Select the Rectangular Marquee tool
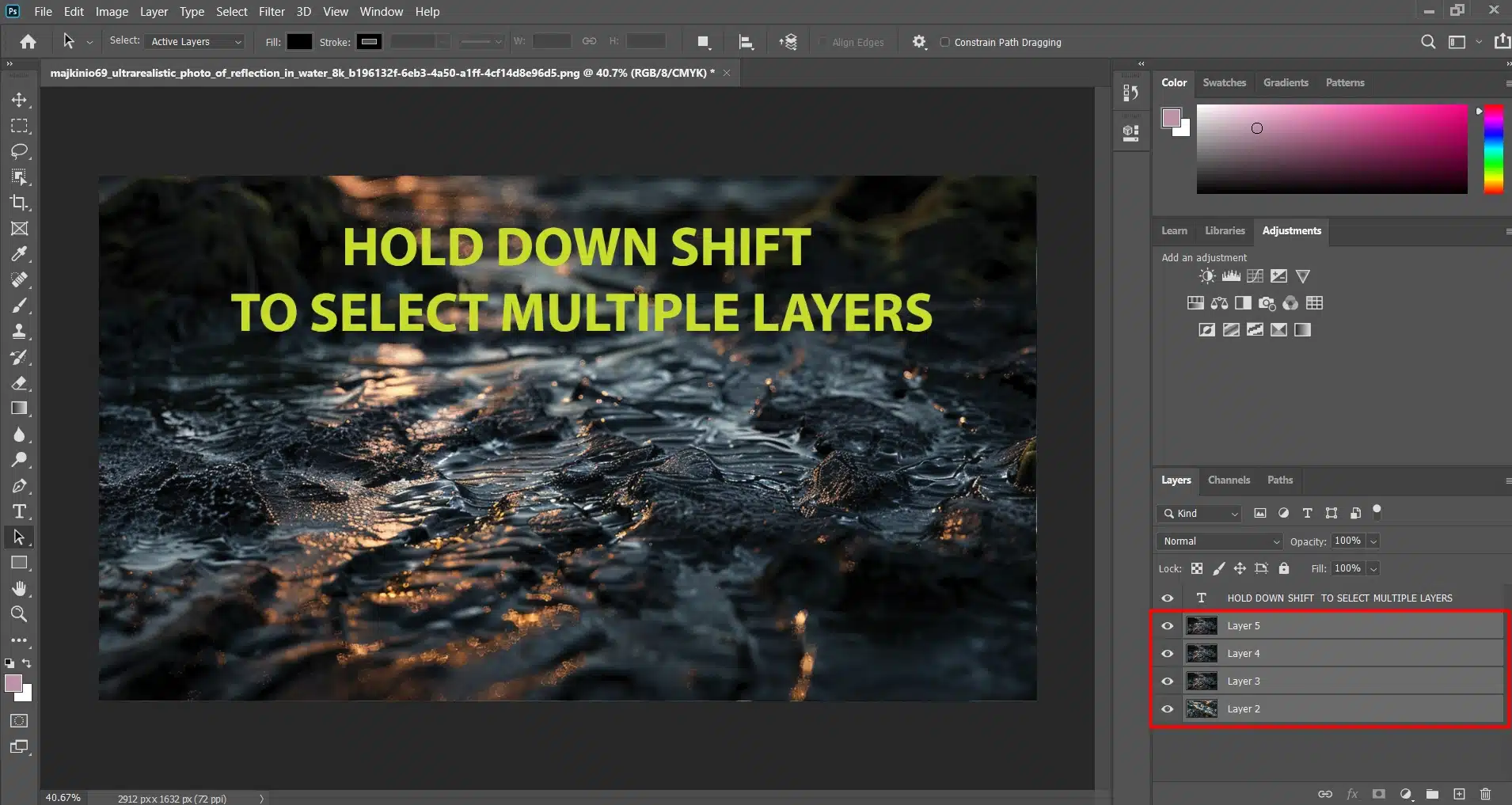This screenshot has width=1512, height=805. coord(19,126)
